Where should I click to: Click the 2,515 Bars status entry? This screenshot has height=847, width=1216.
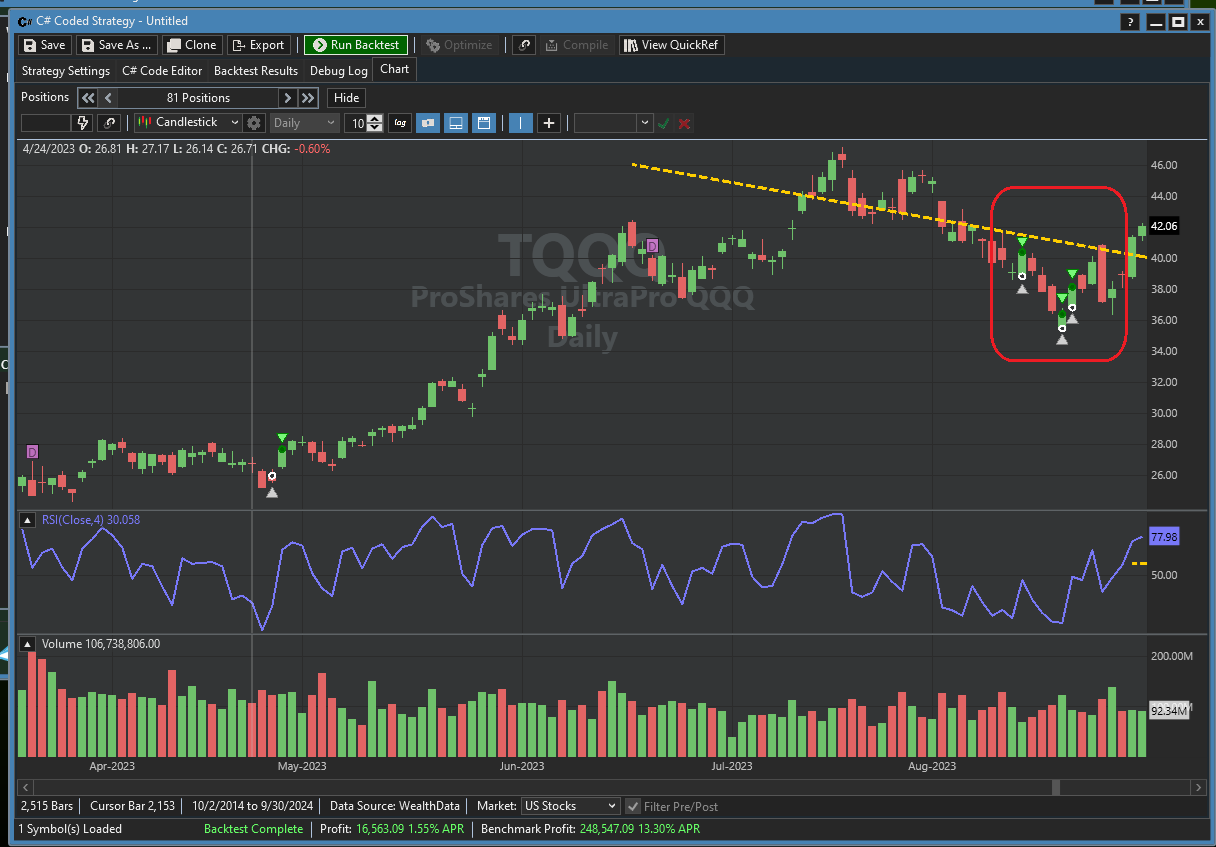pyautogui.click(x=49, y=806)
